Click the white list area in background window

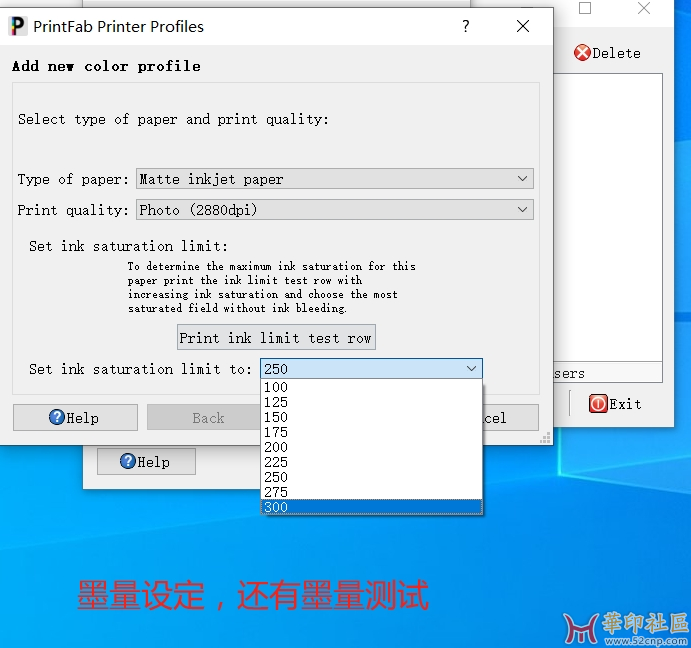(x=608, y=218)
